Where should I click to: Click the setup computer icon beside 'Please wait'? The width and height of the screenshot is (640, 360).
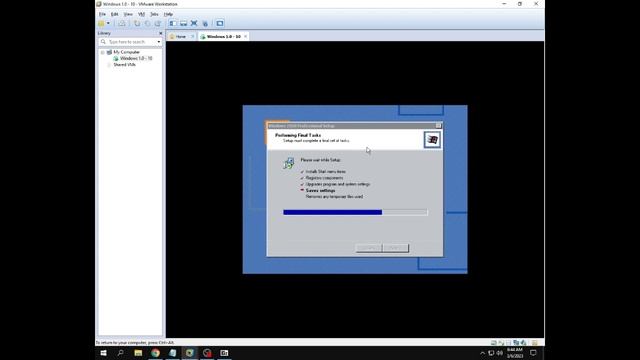point(289,163)
